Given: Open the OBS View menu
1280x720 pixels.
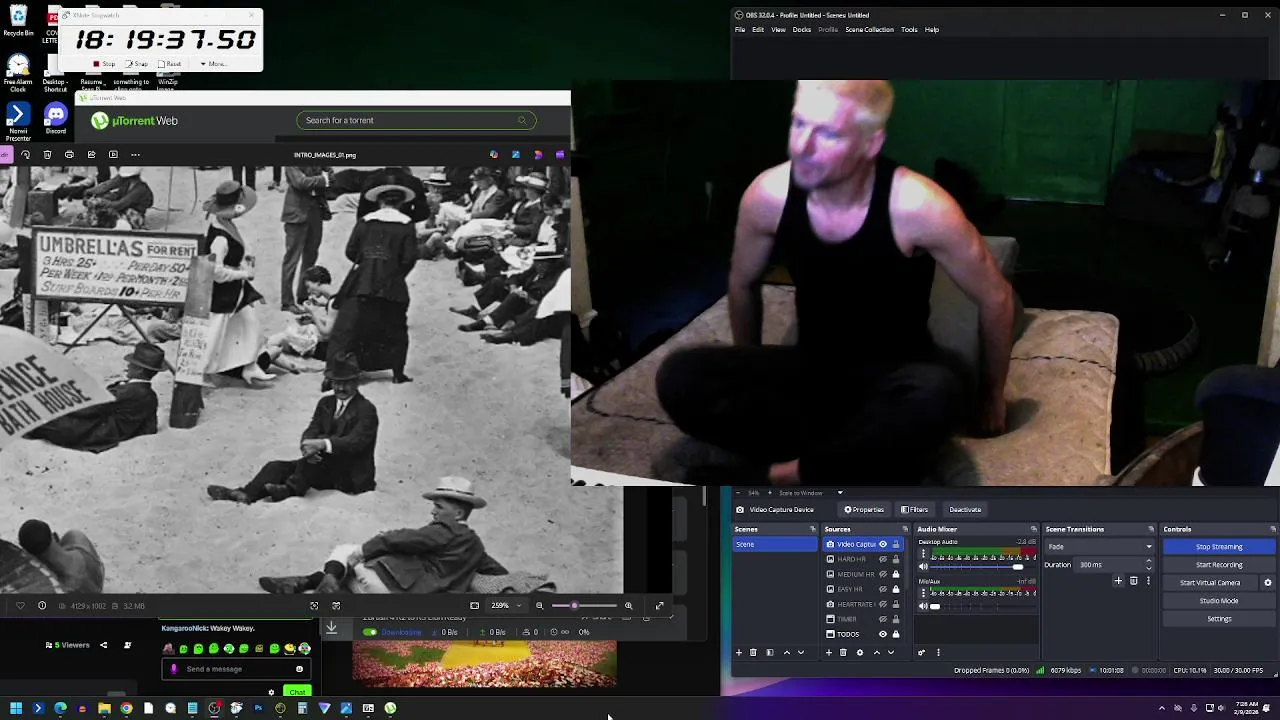Looking at the screenshot, I should tap(778, 29).
